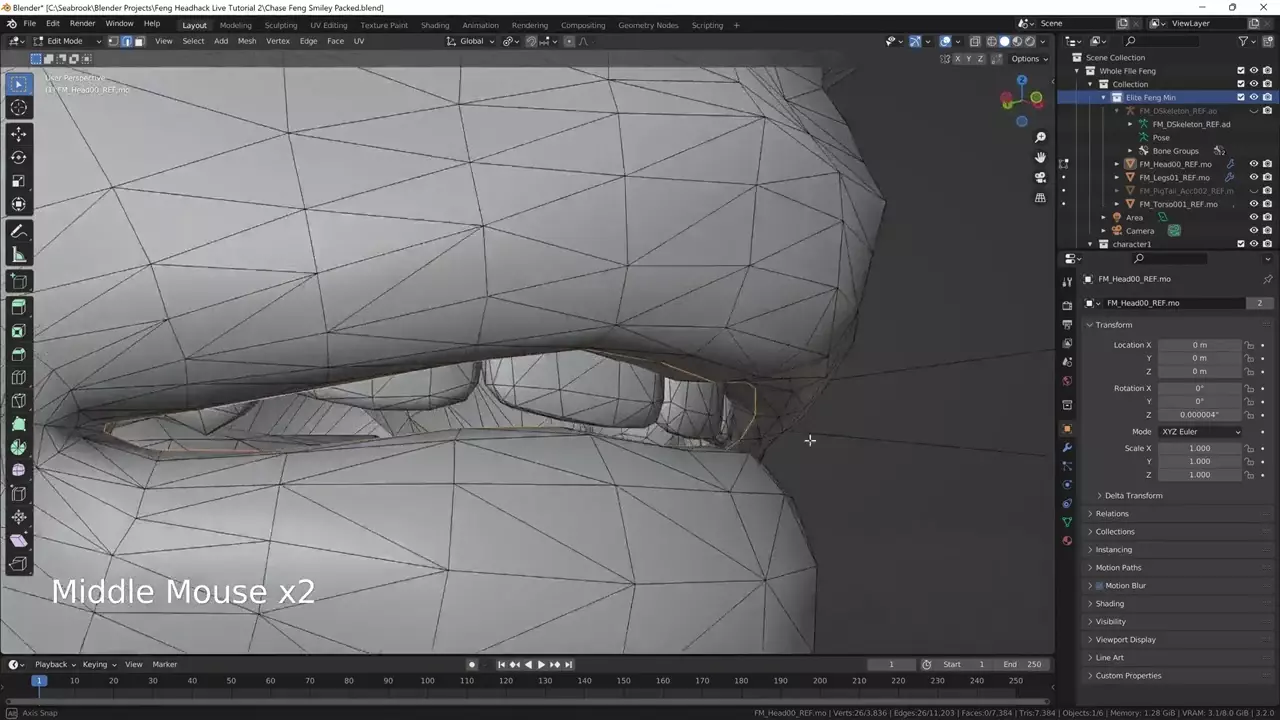Toggle camera view icon in viewport
Screen dimensions: 1280x720
(x=1040, y=177)
